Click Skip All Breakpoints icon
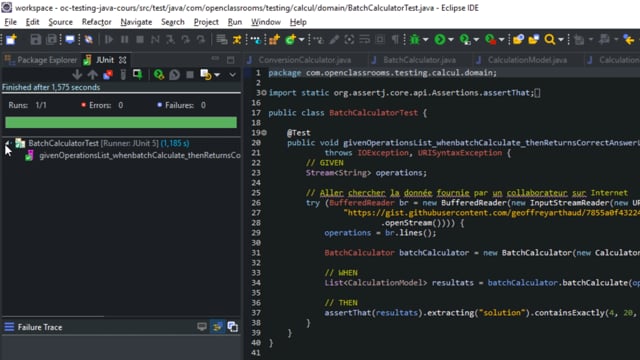 click(88, 40)
